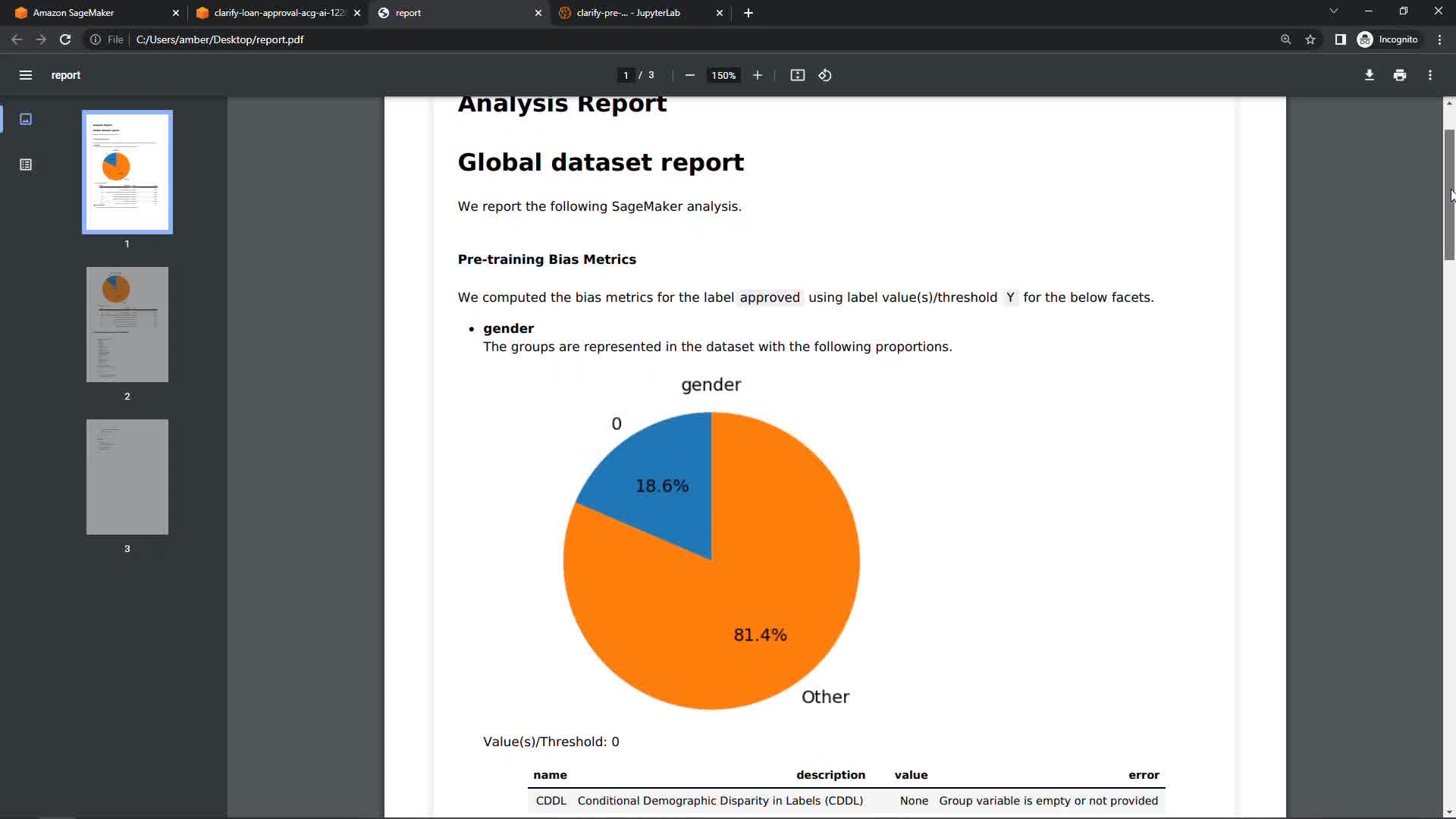Zoom out of the PDF
The image size is (1456, 819).
pos(689,75)
